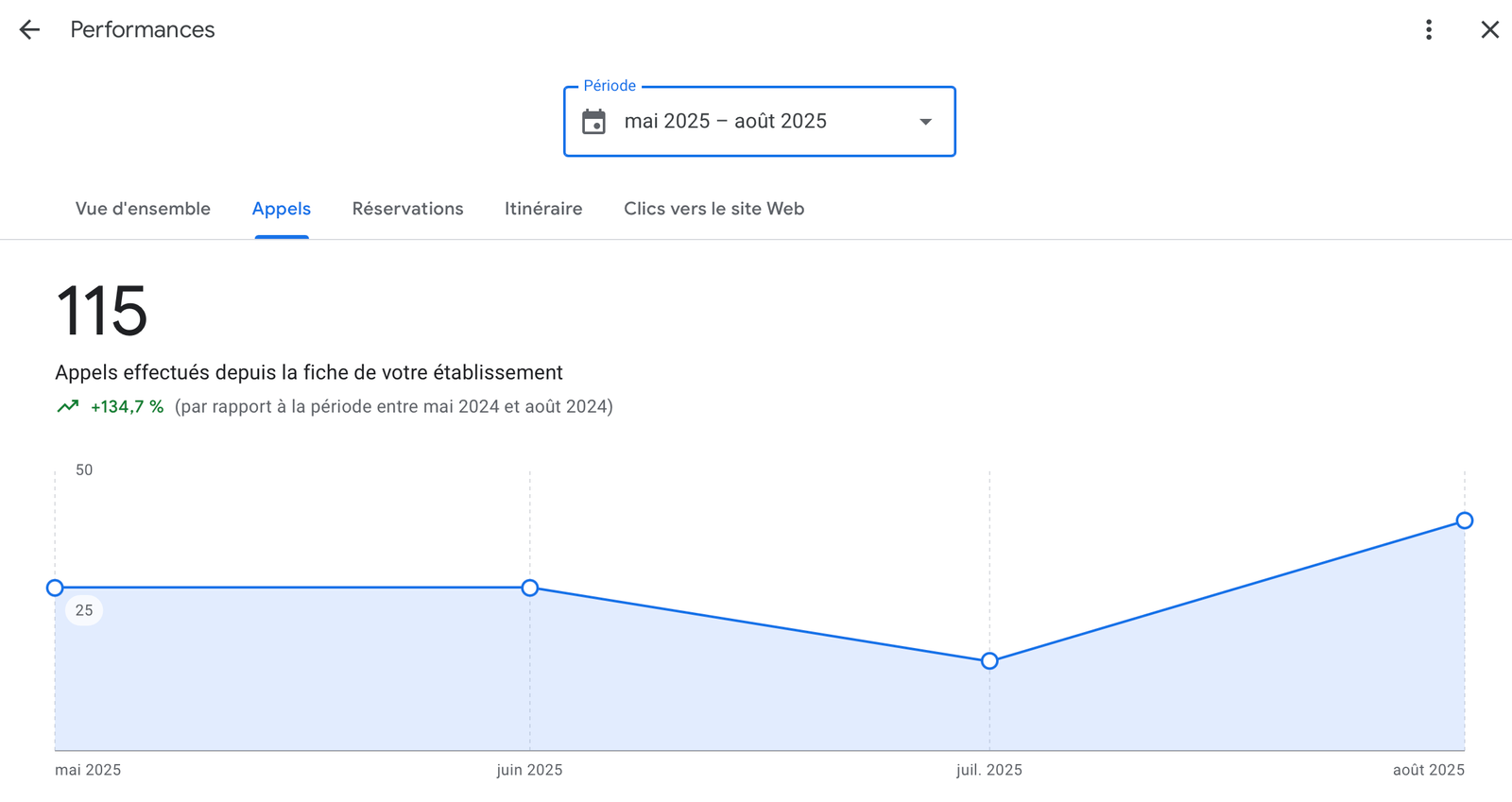Go back using the left arrow icon

pyautogui.click(x=29, y=30)
